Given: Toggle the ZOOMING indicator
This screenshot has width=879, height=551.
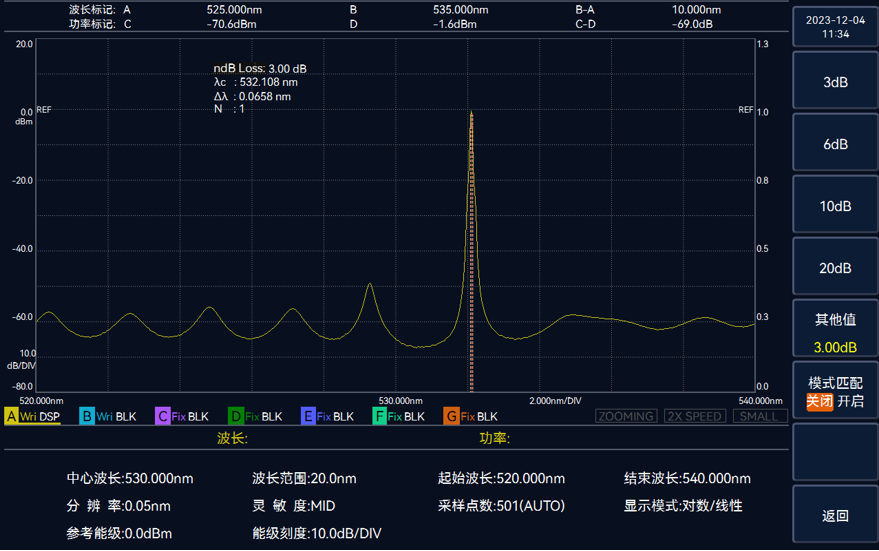Looking at the screenshot, I should (626, 416).
